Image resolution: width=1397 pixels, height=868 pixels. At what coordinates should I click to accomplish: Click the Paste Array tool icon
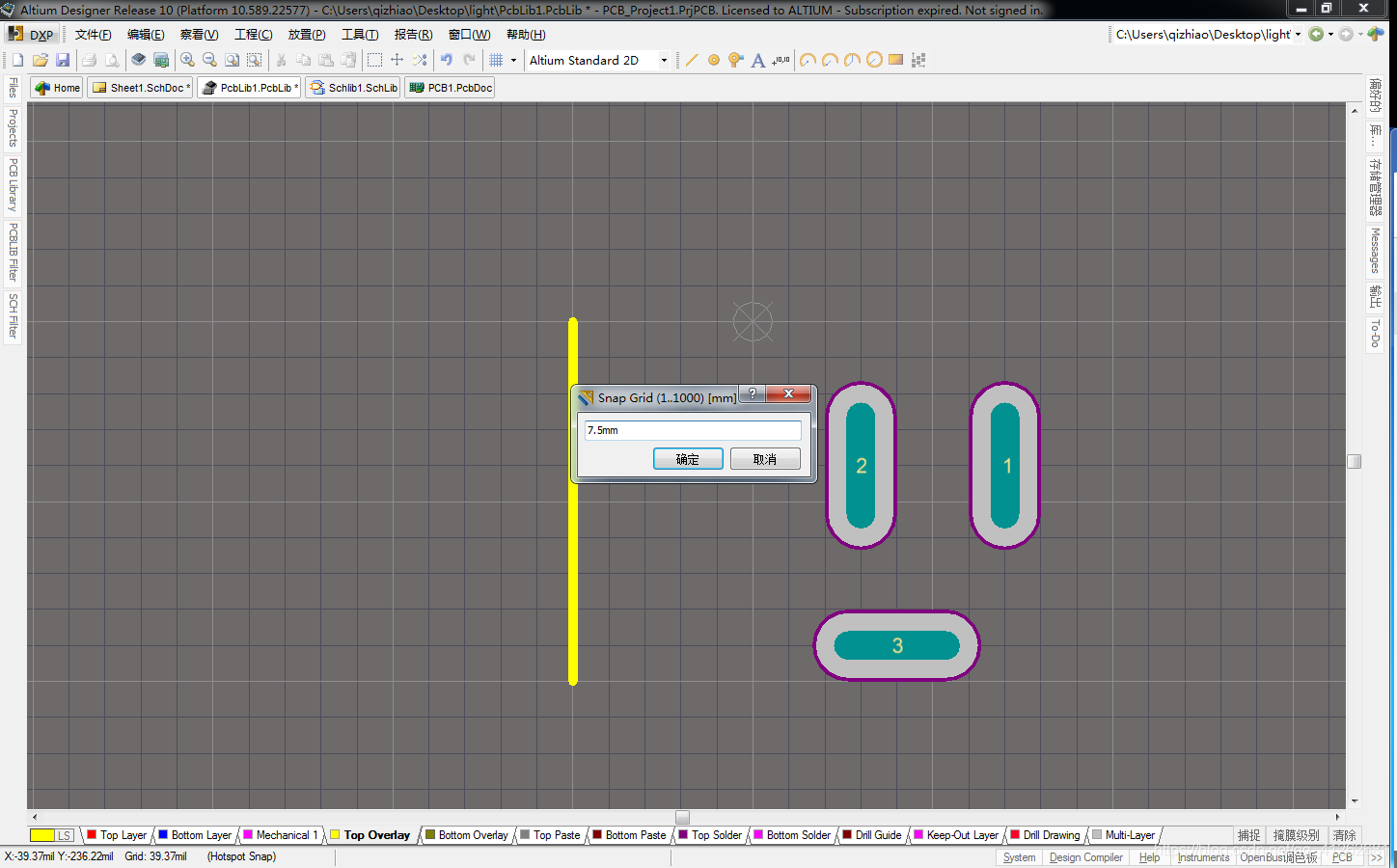coord(918,60)
